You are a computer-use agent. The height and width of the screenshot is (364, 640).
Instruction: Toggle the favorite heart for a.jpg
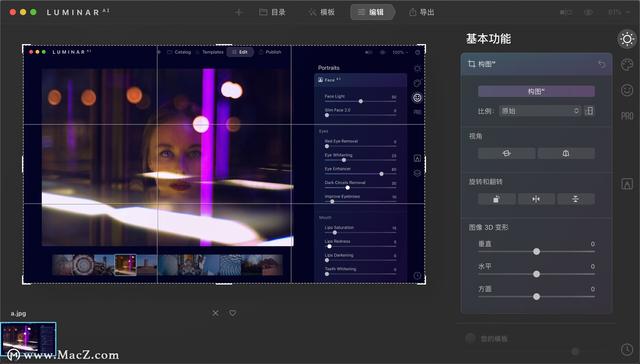[x=233, y=313]
